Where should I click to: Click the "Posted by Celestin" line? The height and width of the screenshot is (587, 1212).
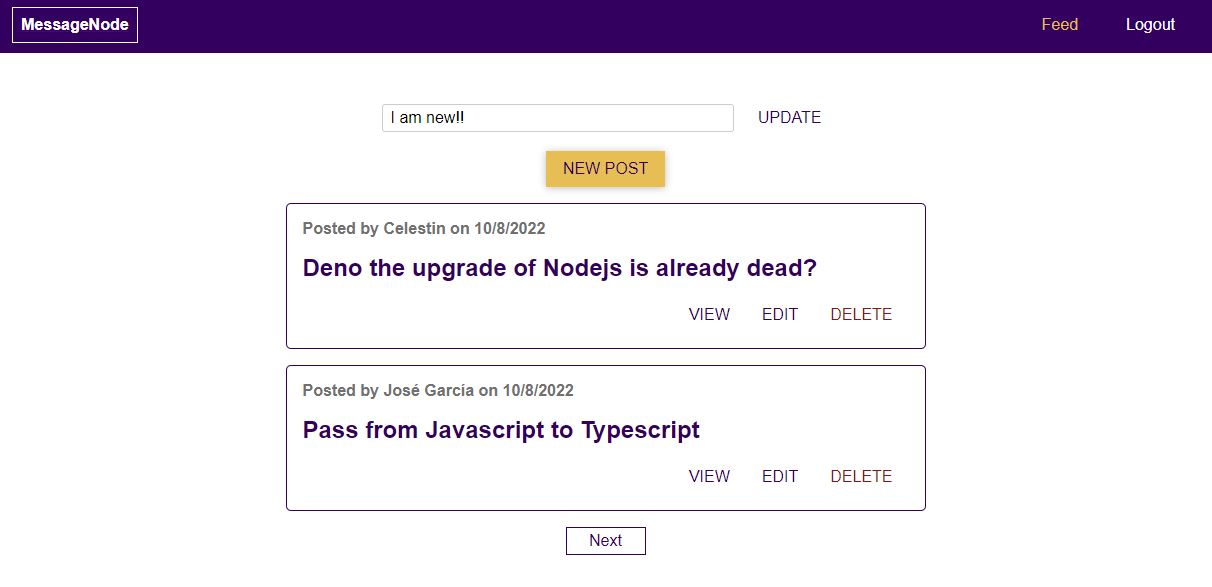(x=424, y=228)
